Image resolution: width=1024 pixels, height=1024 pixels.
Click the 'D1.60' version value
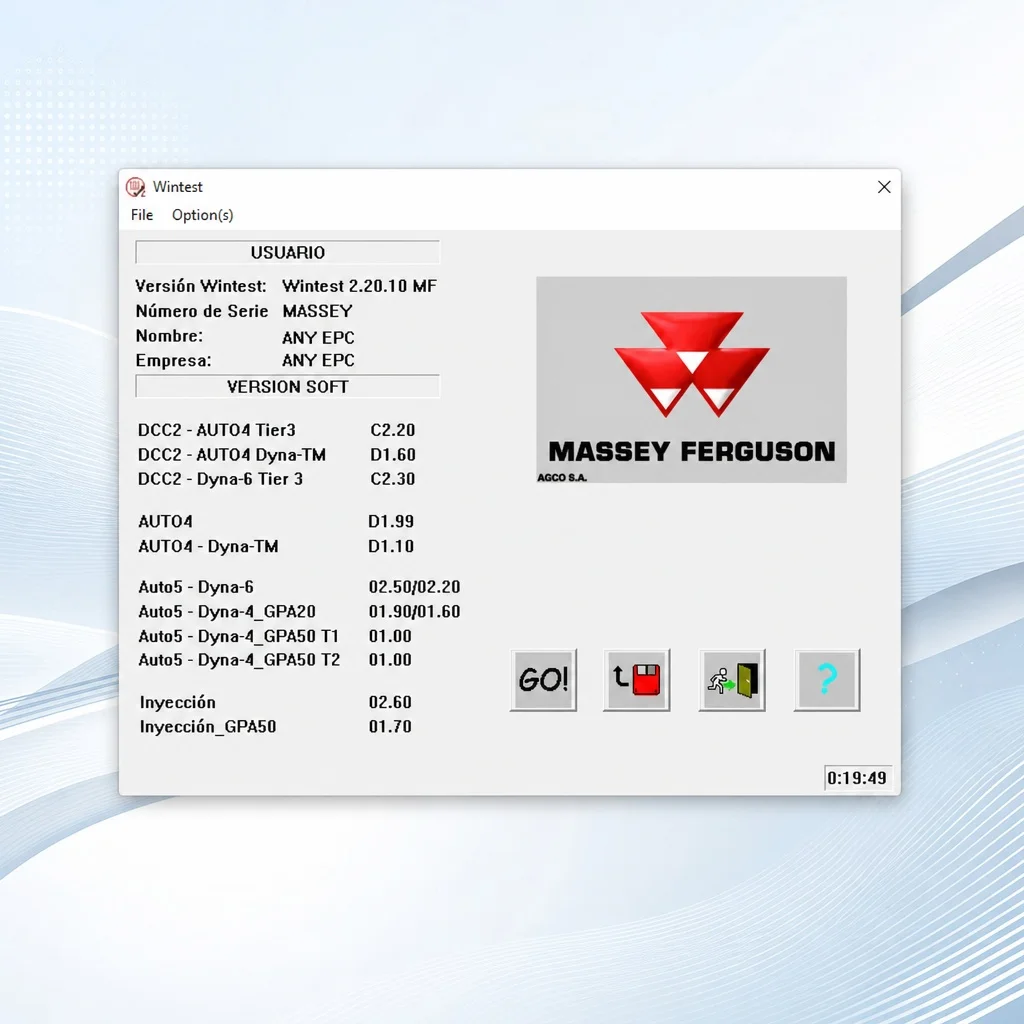tap(392, 455)
